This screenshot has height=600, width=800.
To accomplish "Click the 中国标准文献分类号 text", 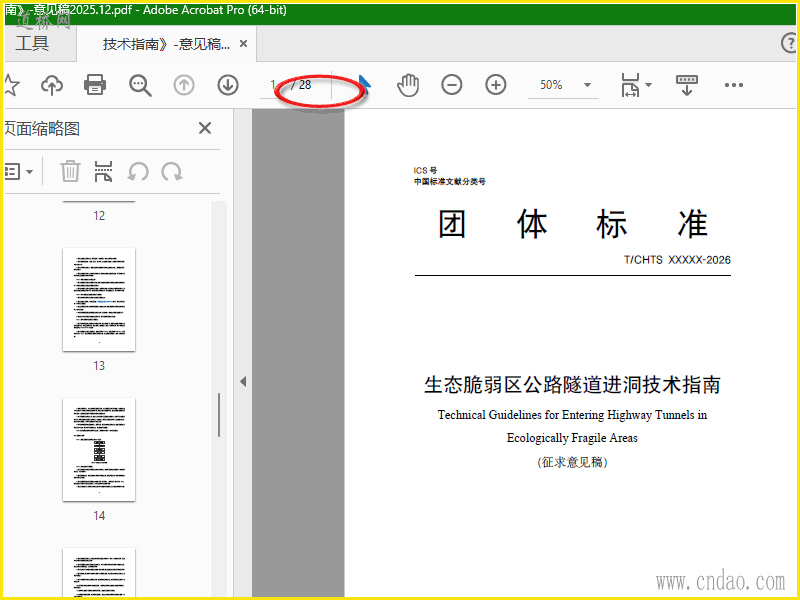I will (x=449, y=182).
